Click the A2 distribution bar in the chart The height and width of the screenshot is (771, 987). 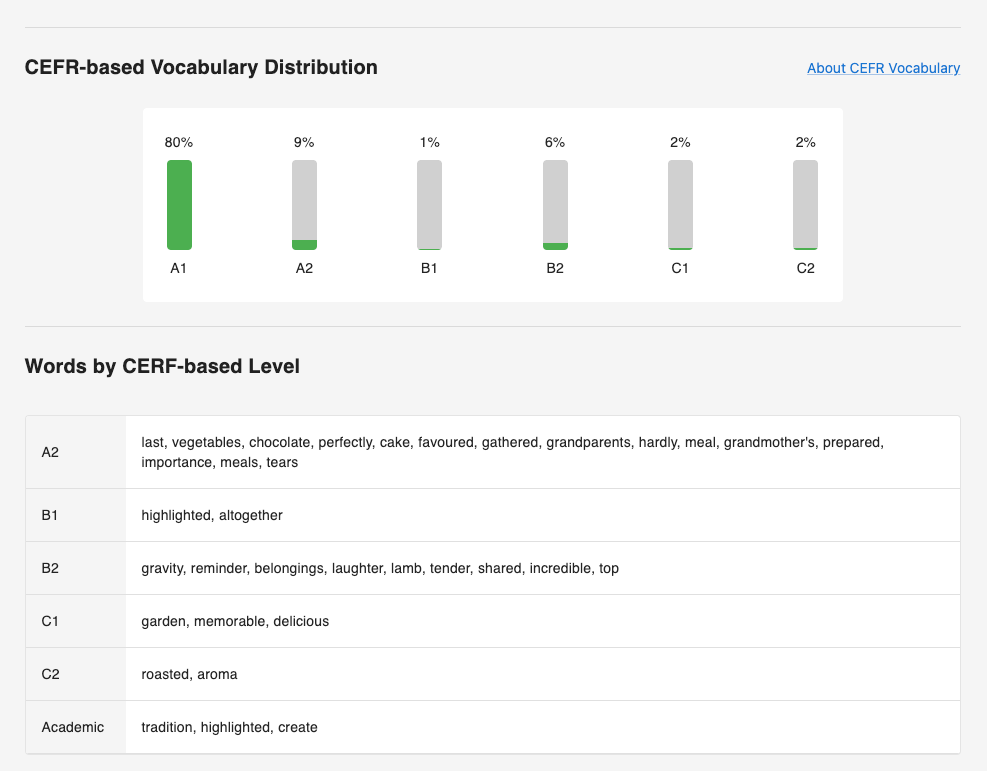click(305, 205)
